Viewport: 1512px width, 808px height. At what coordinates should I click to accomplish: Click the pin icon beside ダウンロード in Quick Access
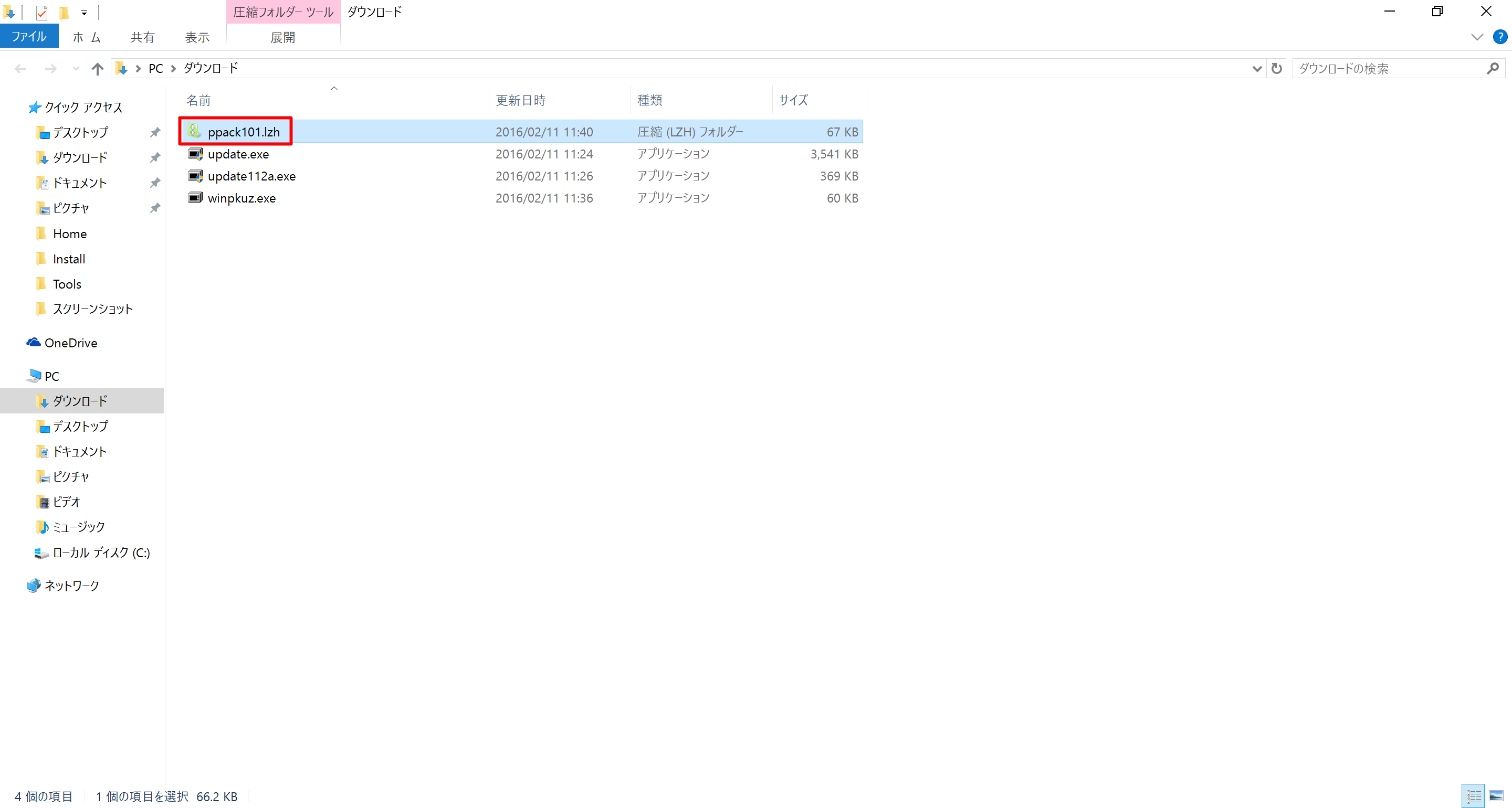point(155,158)
